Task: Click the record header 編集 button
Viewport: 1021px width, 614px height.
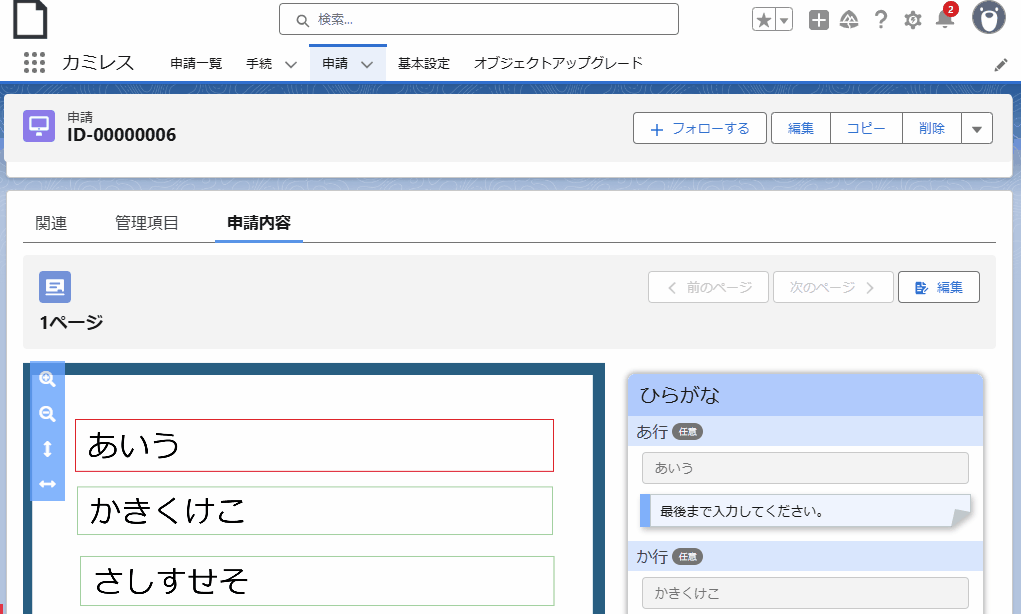Action: [801, 128]
